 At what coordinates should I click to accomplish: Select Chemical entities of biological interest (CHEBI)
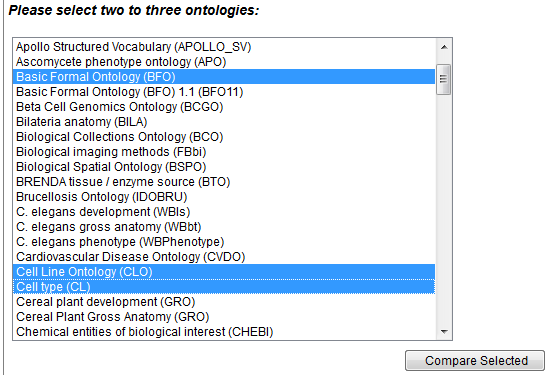[x=224, y=332]
